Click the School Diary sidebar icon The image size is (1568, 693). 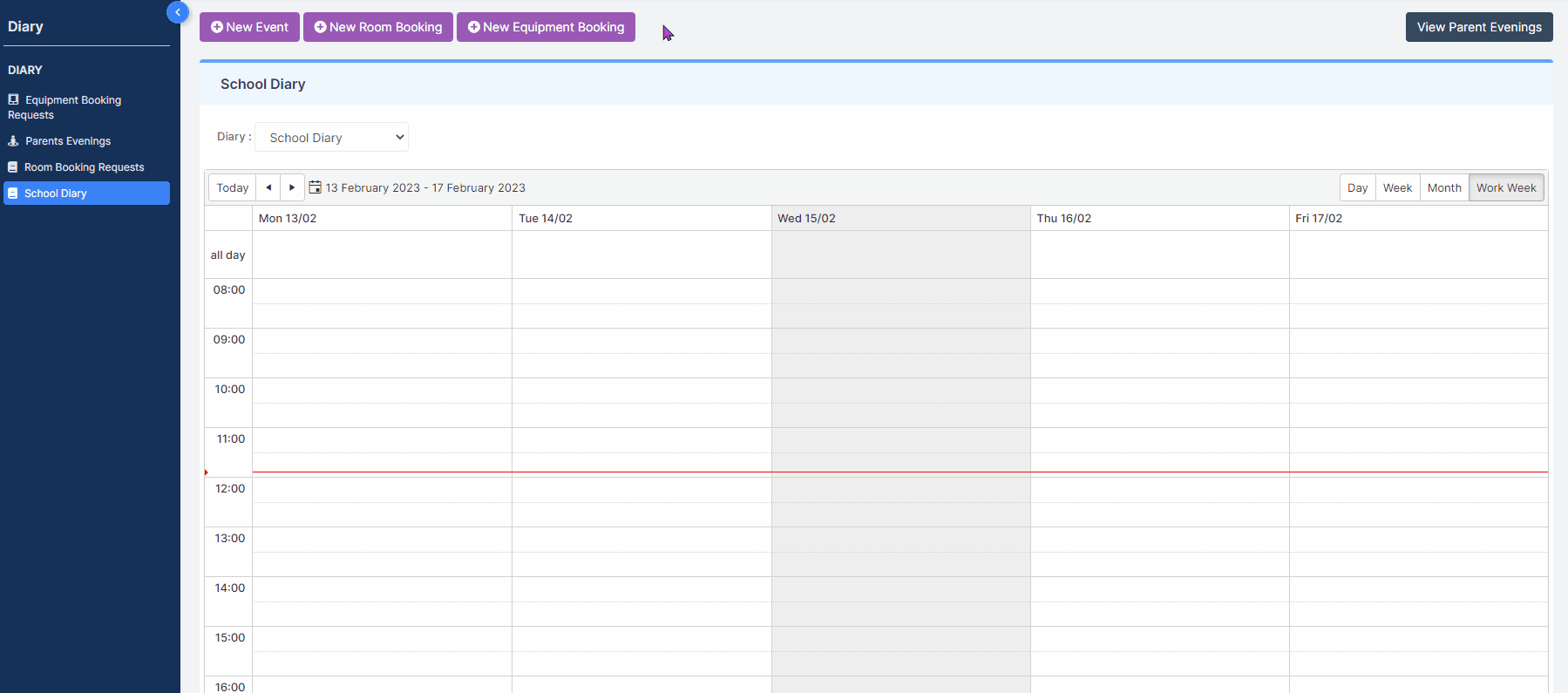coord(13,193)
